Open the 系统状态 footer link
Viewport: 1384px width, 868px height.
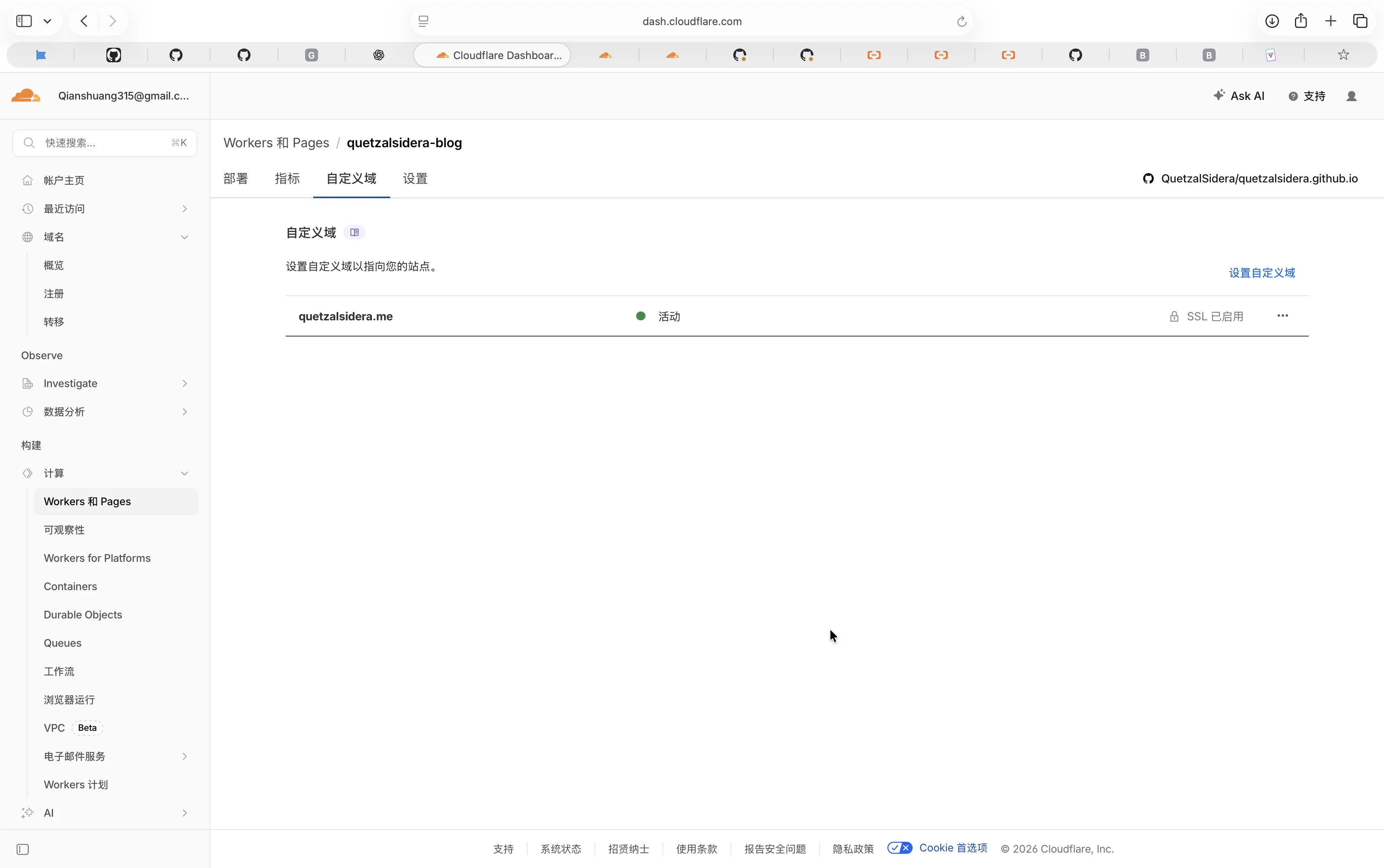point(560,849)
